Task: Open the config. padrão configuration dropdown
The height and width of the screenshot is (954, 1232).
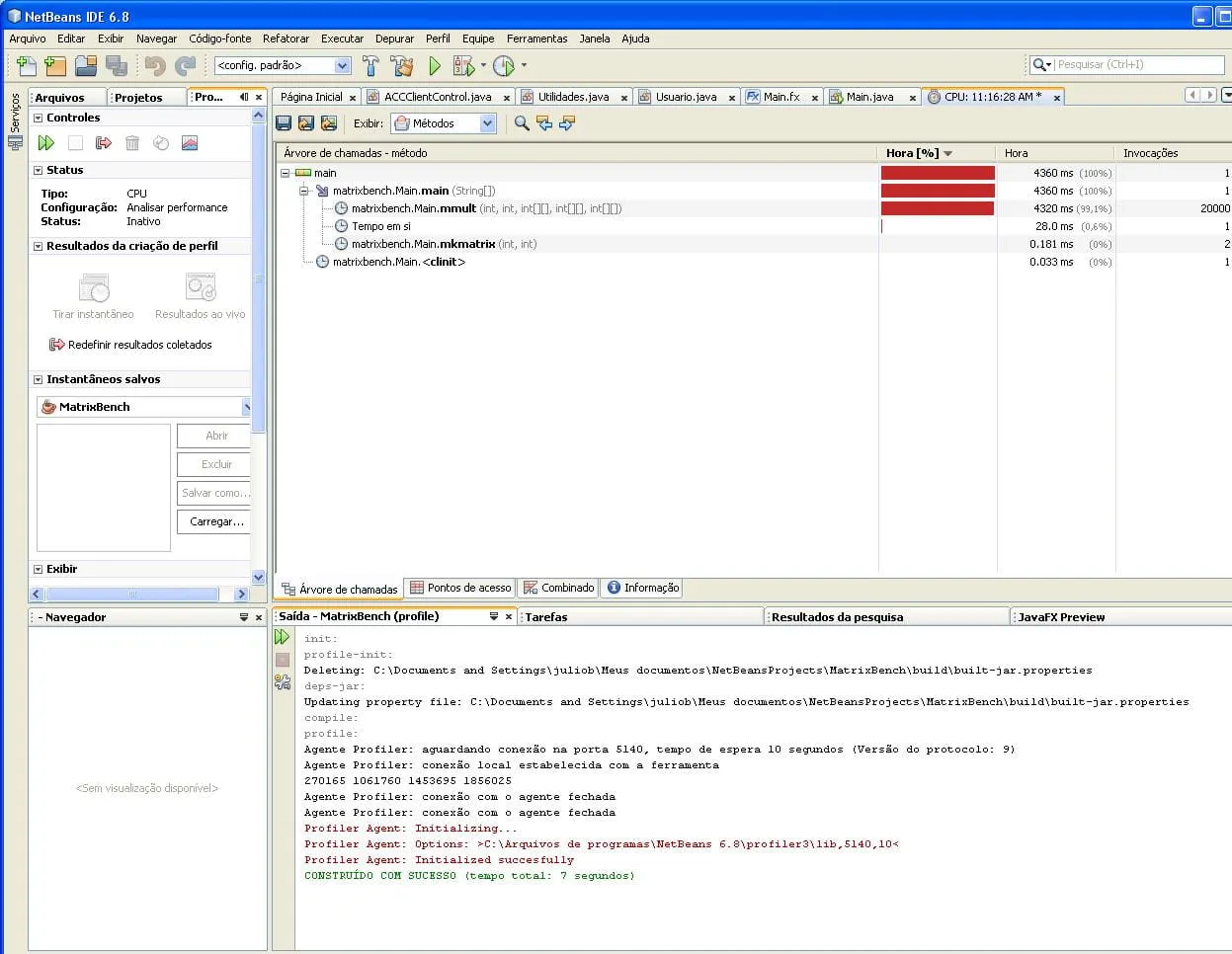Action: [x=342, y=65]
